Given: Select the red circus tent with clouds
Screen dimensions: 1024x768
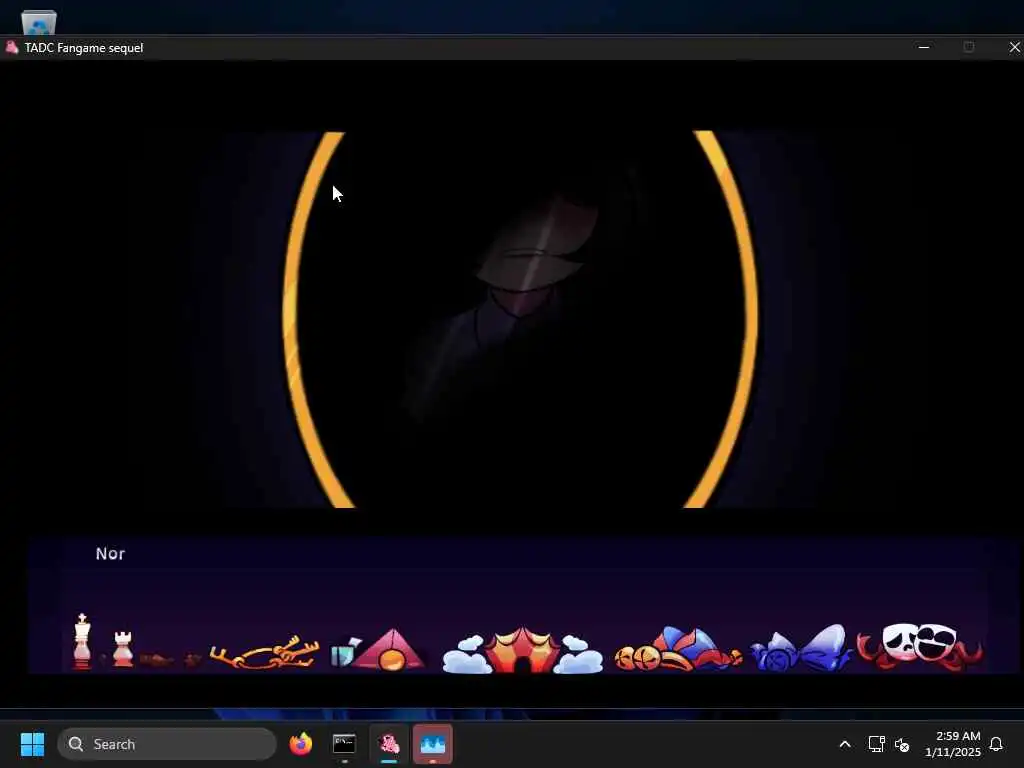Looking at the screenshot, I should pos(522,650).
